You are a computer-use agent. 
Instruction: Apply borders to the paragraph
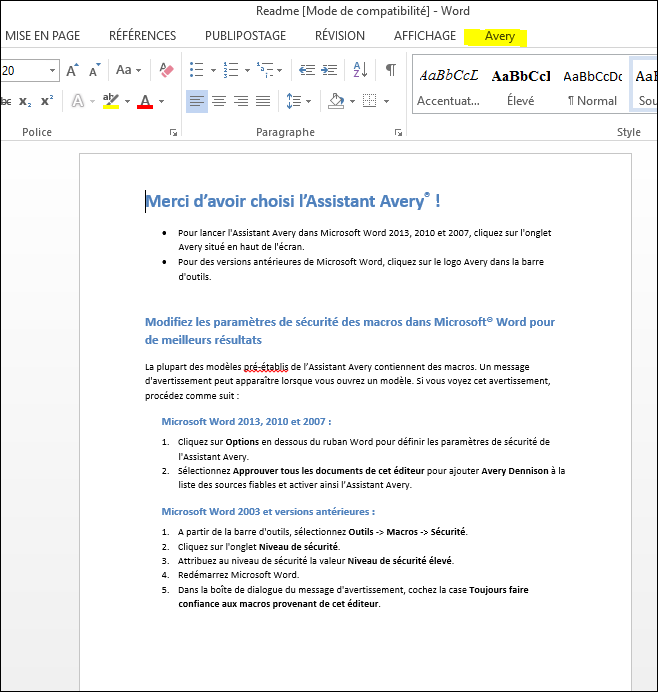pos(370,102)
